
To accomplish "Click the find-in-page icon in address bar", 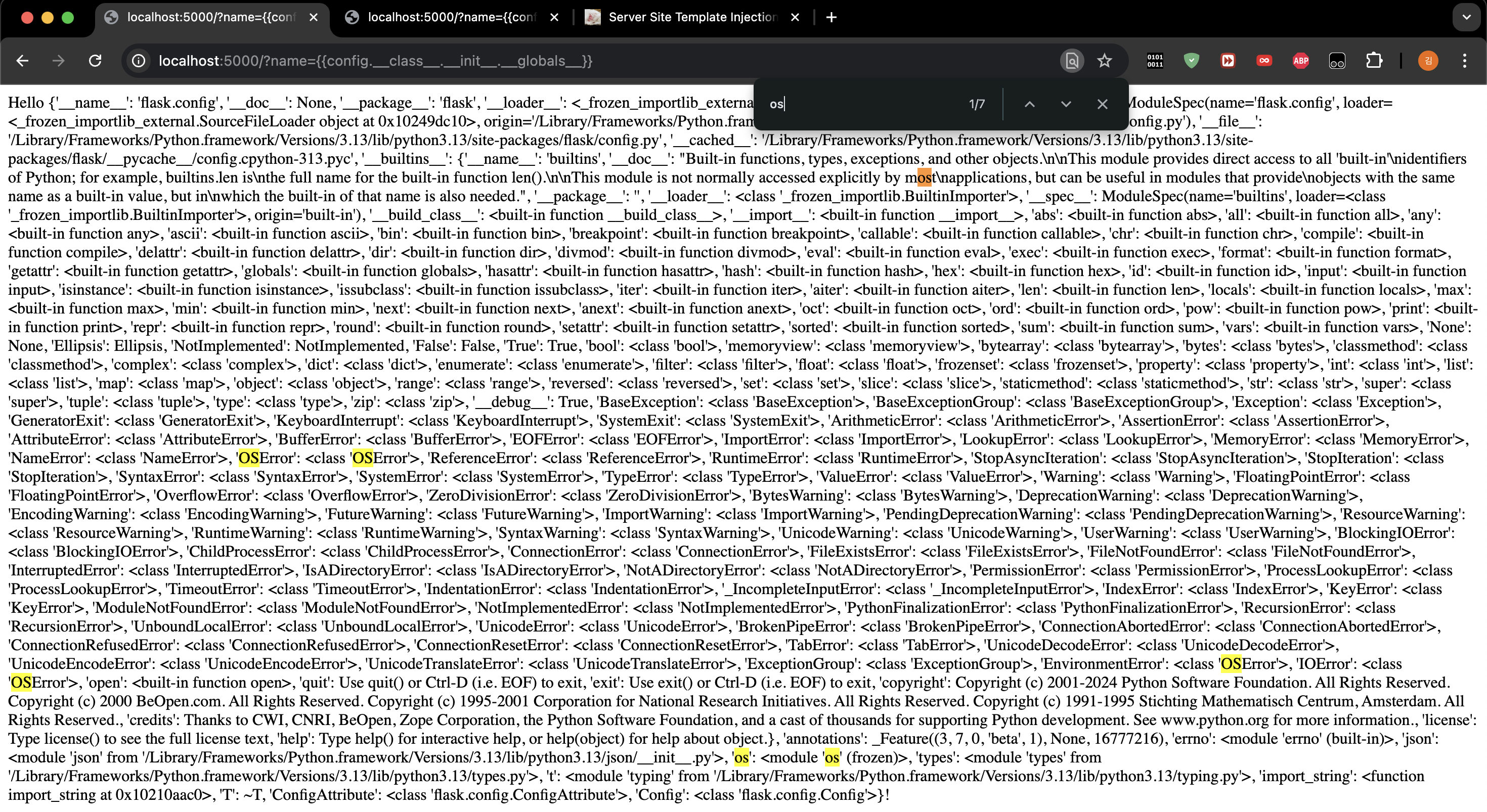I will pos(1071,61).
